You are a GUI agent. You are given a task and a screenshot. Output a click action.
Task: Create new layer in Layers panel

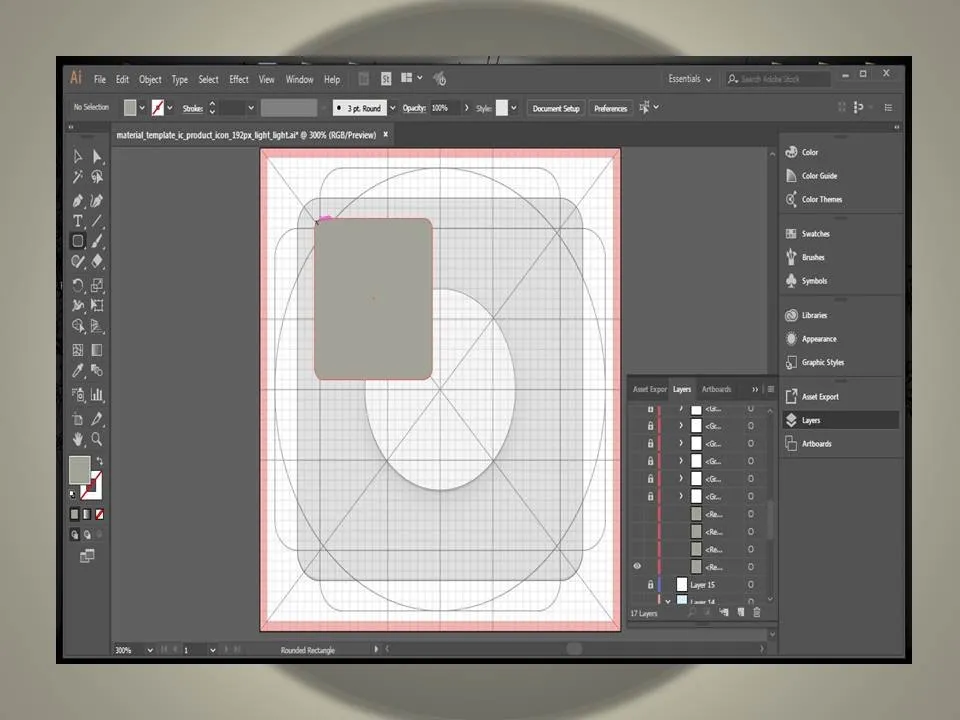741,612
